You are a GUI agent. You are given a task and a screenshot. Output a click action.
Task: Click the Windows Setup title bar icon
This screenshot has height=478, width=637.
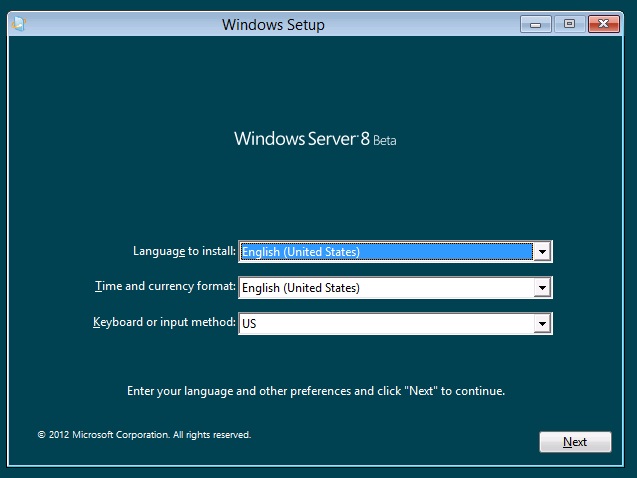17,24
